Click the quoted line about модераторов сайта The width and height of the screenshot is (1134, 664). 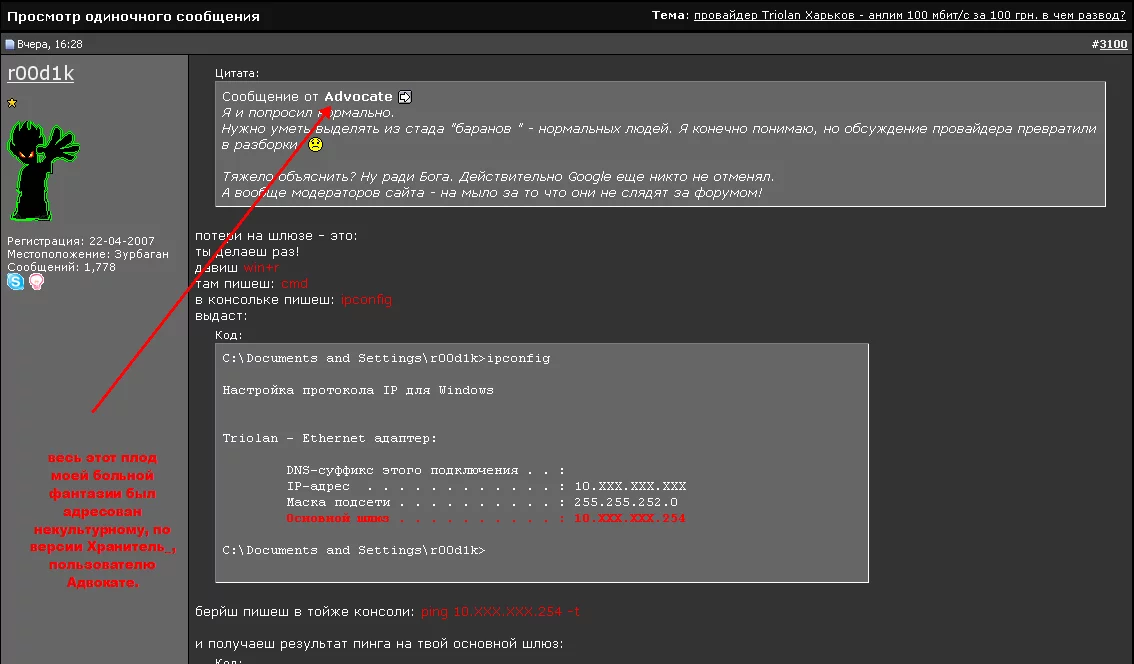(492, 192)
